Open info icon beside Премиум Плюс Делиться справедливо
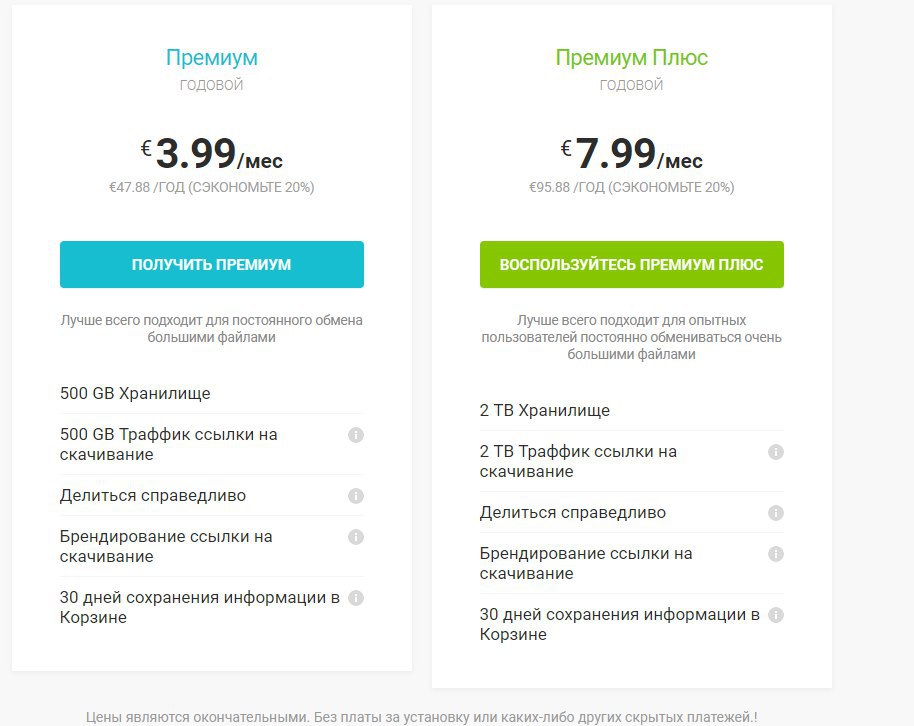914x726 pixels. coord(775,513)
